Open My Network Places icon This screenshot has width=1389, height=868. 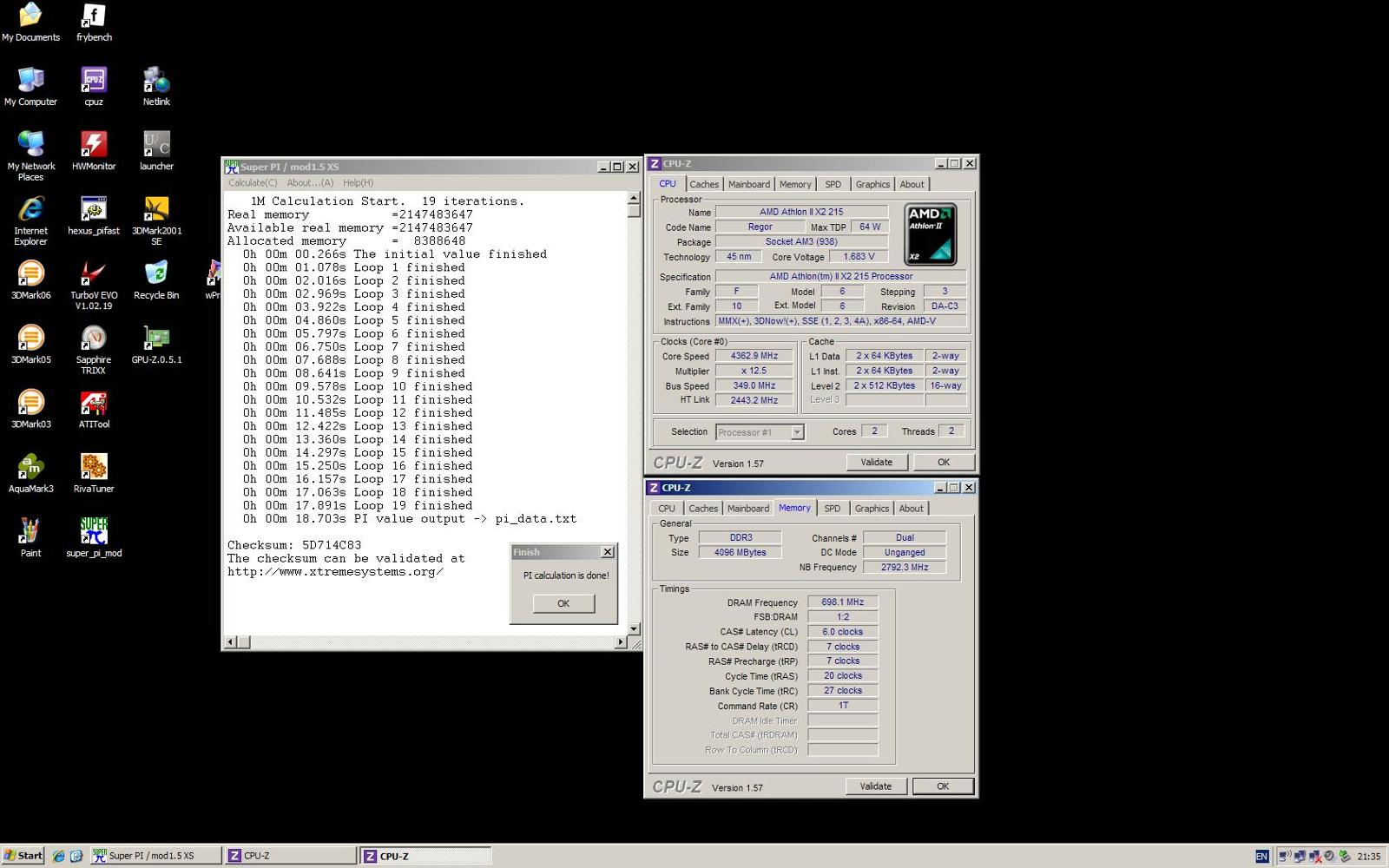pos(30,156)
